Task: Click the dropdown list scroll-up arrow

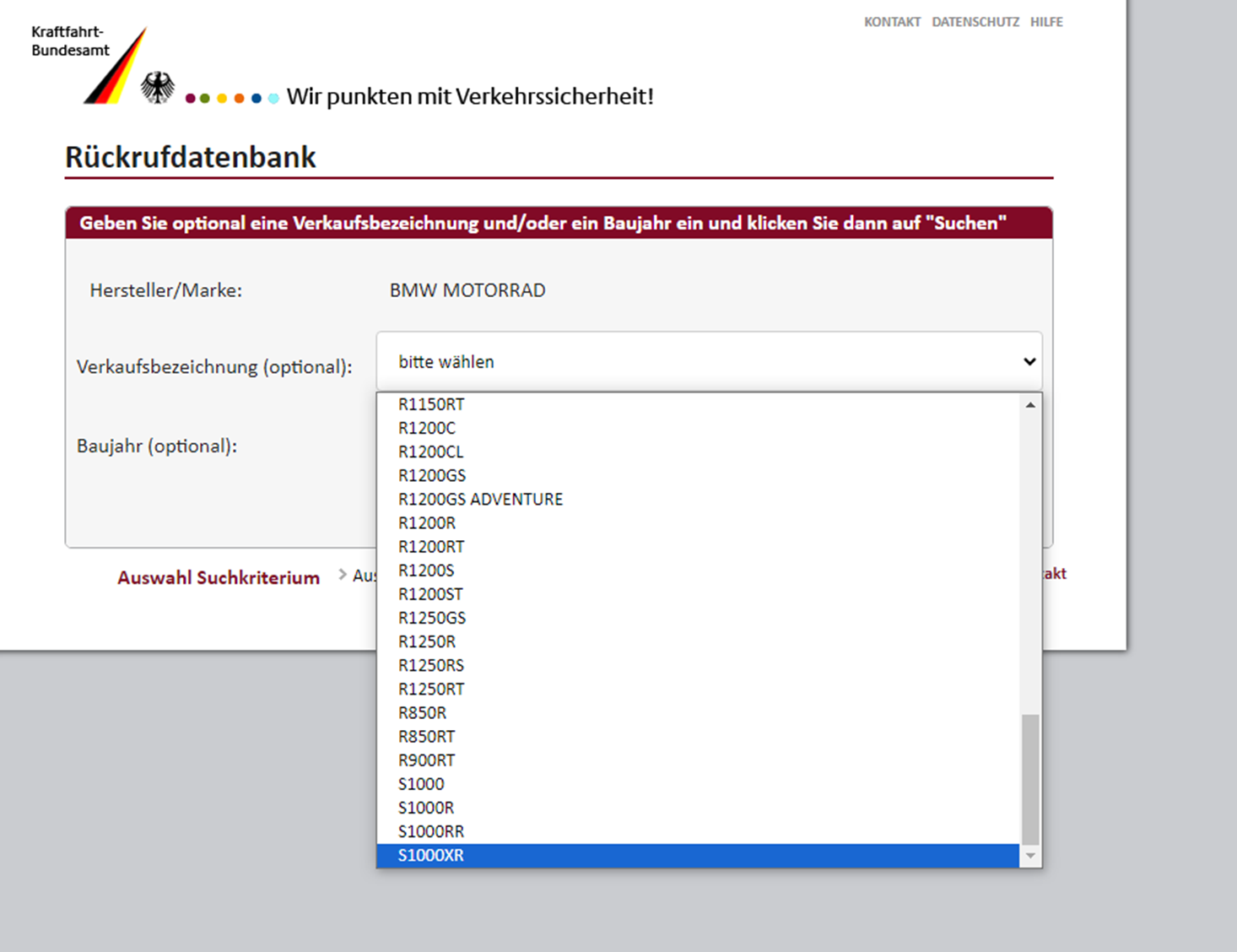Action: click(1030, 405)
